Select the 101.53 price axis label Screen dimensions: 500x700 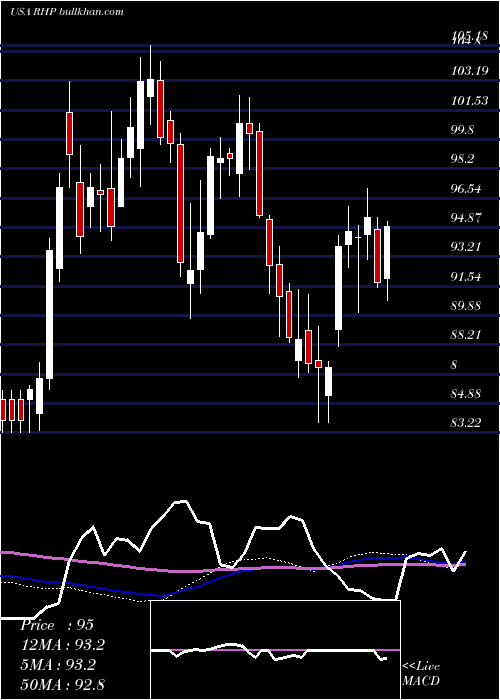(x=470, y=100)
